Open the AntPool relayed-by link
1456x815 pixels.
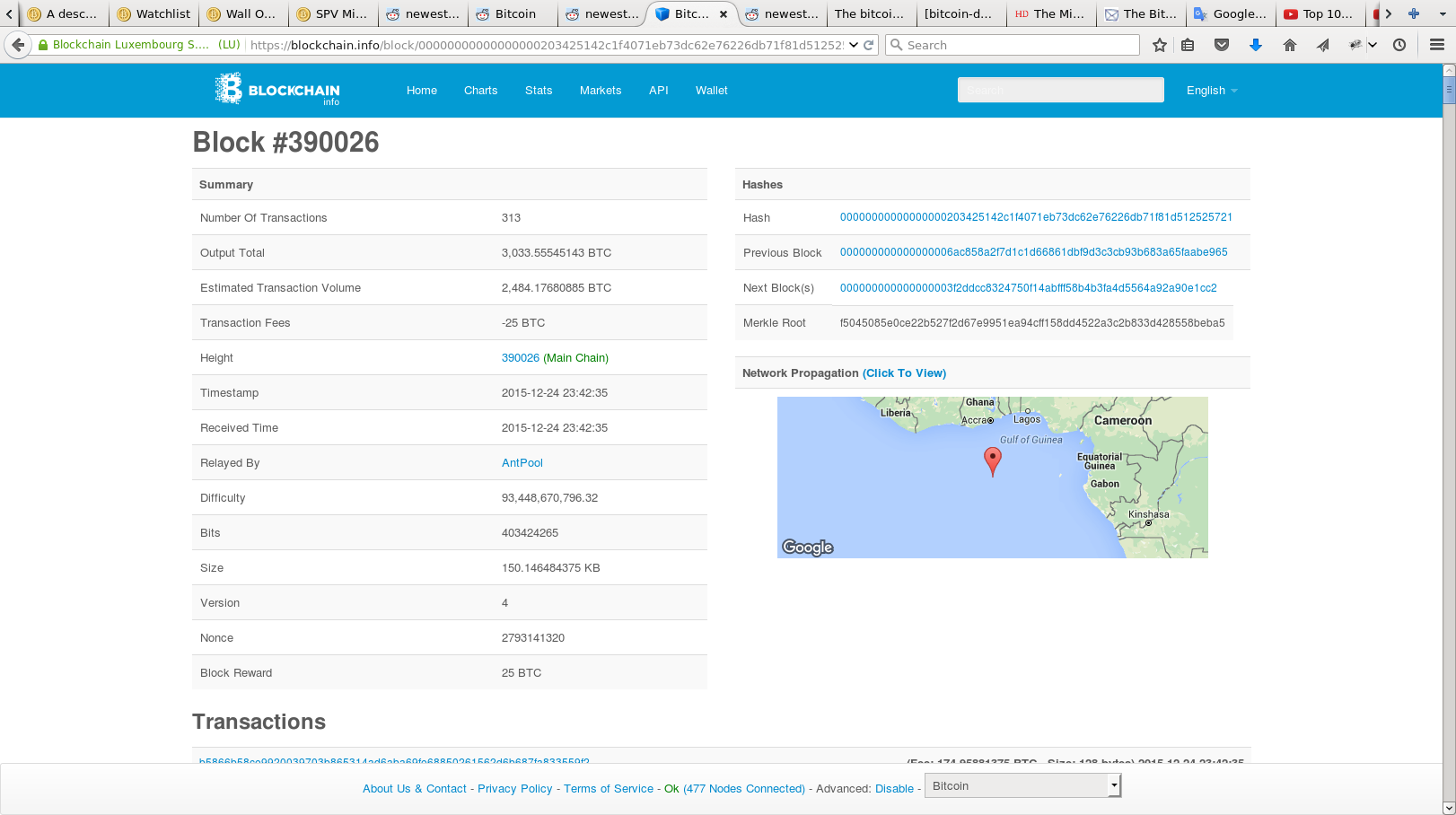[x=522, y=463]
